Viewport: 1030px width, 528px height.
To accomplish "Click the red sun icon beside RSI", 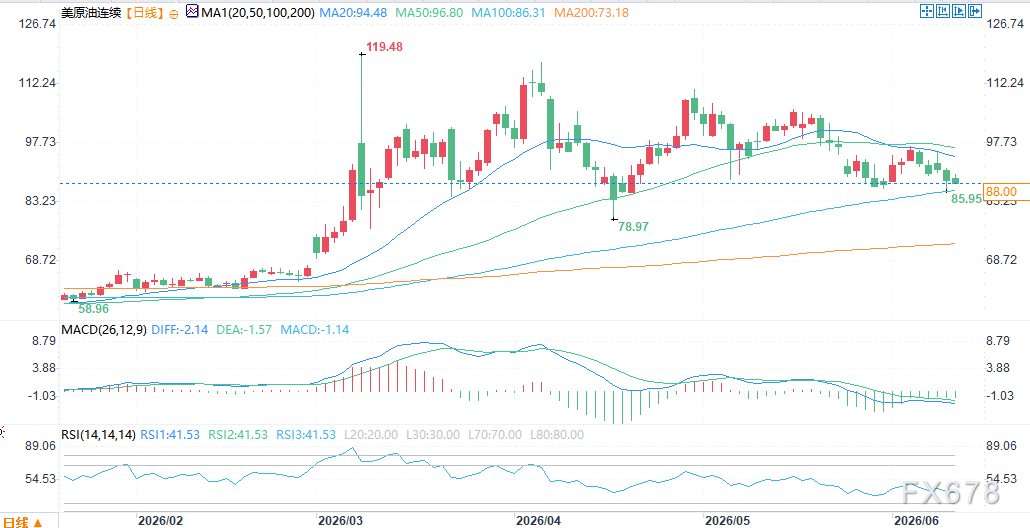I will tap(1, 432).
